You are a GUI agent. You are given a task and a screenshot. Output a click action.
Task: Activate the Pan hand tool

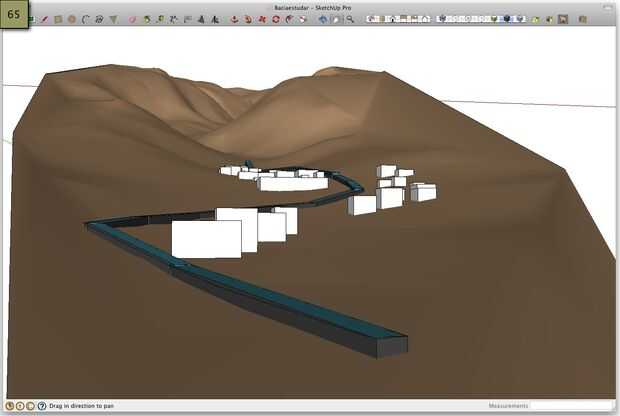[x=336, y=19]
